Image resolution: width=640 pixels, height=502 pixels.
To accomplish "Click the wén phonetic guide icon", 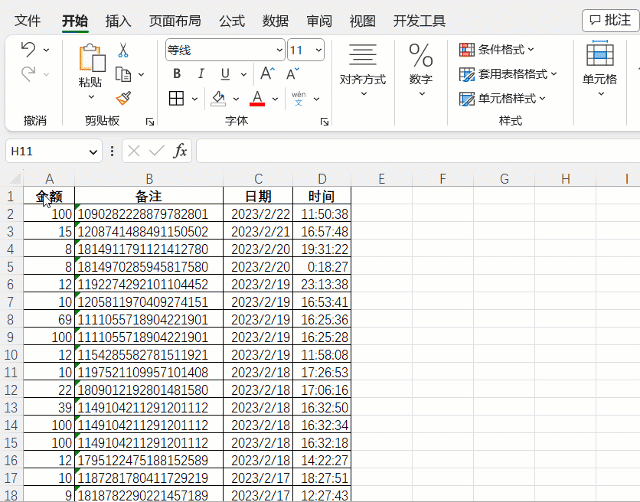I will [x=298, y=99].
